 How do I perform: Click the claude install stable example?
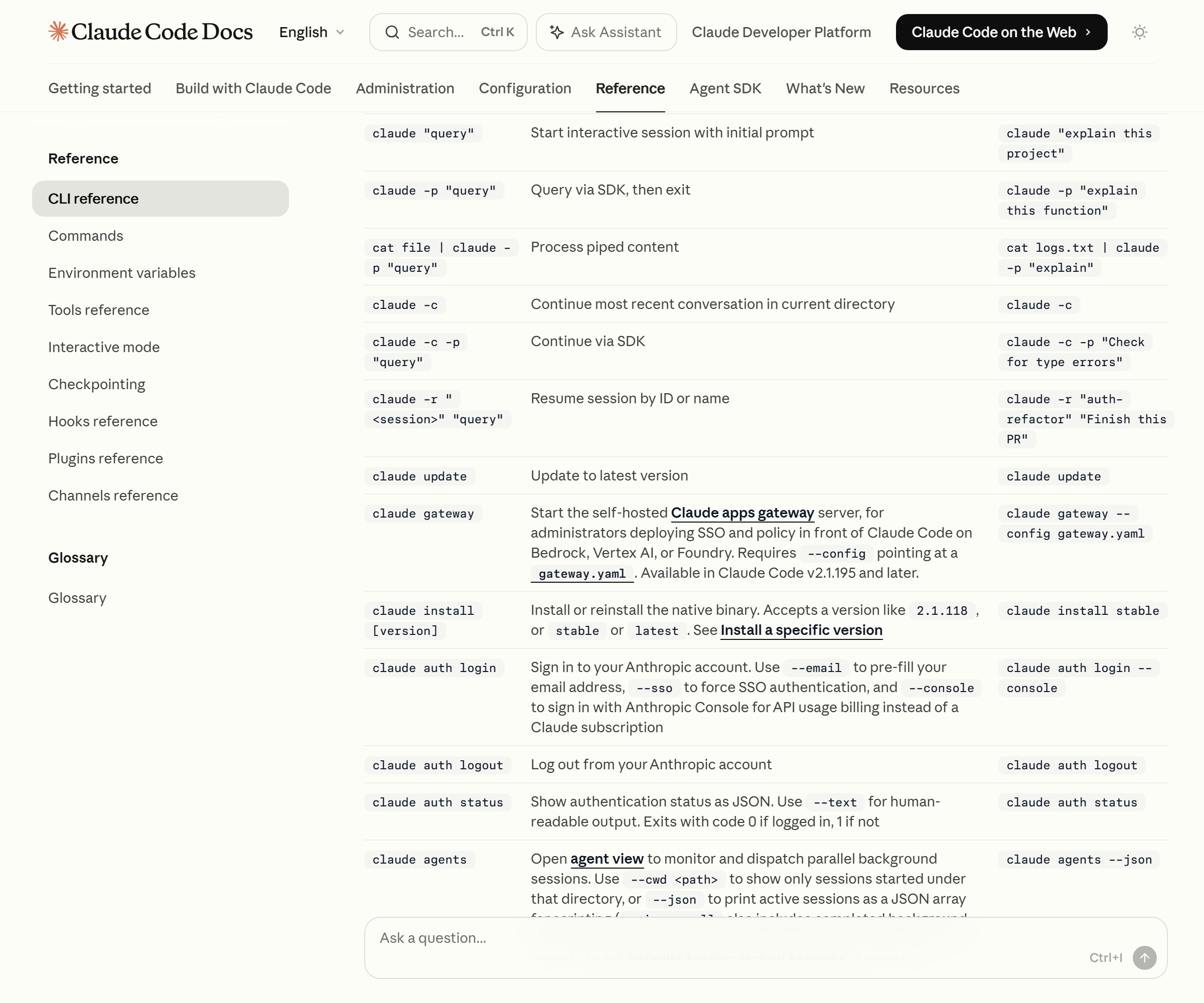(x=1083, y=611)
